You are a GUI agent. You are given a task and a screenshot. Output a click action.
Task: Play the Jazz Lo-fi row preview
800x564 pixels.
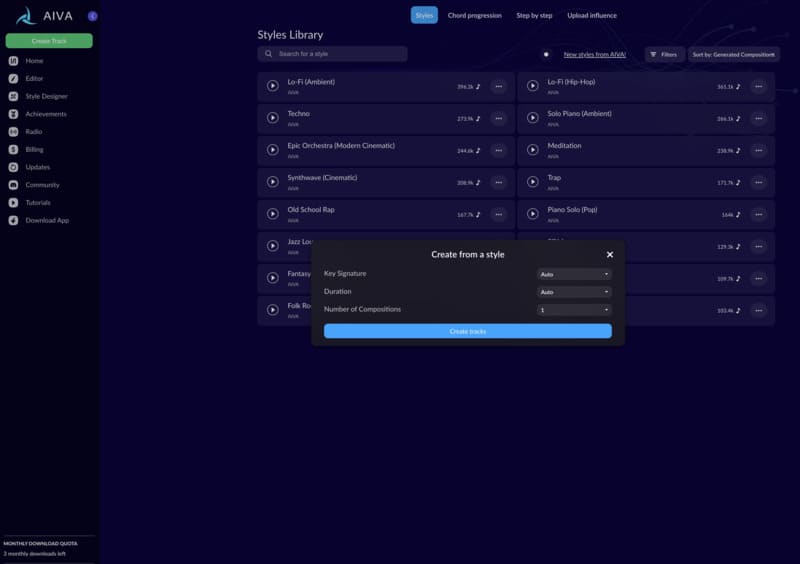(x=273, y=246)
